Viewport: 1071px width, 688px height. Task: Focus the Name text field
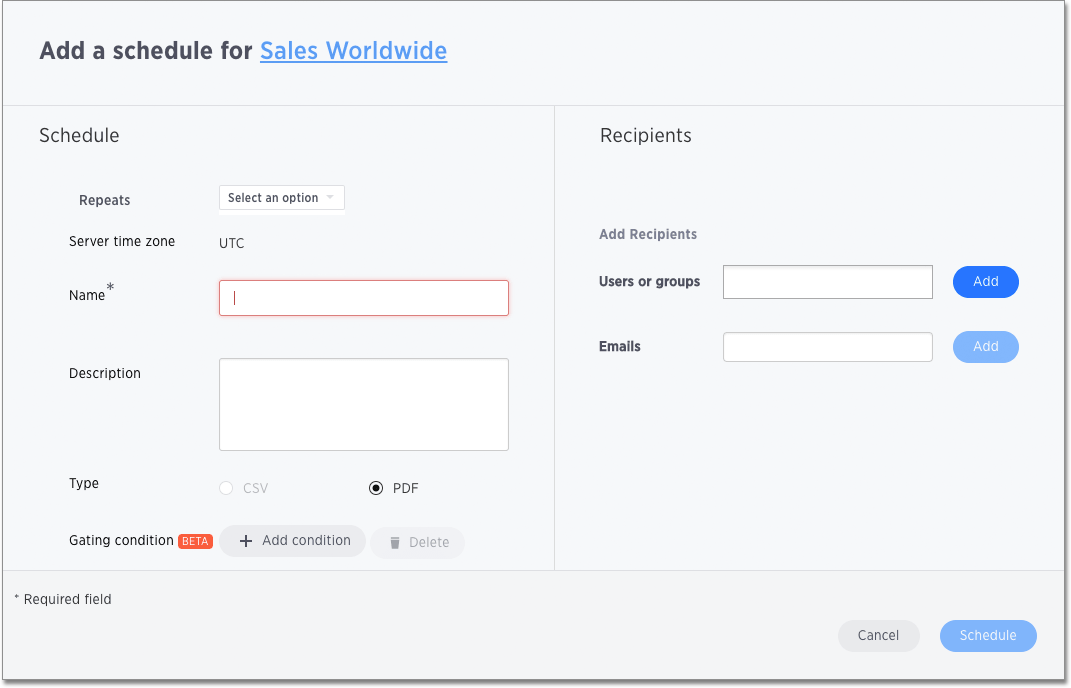tap(363, 298)
